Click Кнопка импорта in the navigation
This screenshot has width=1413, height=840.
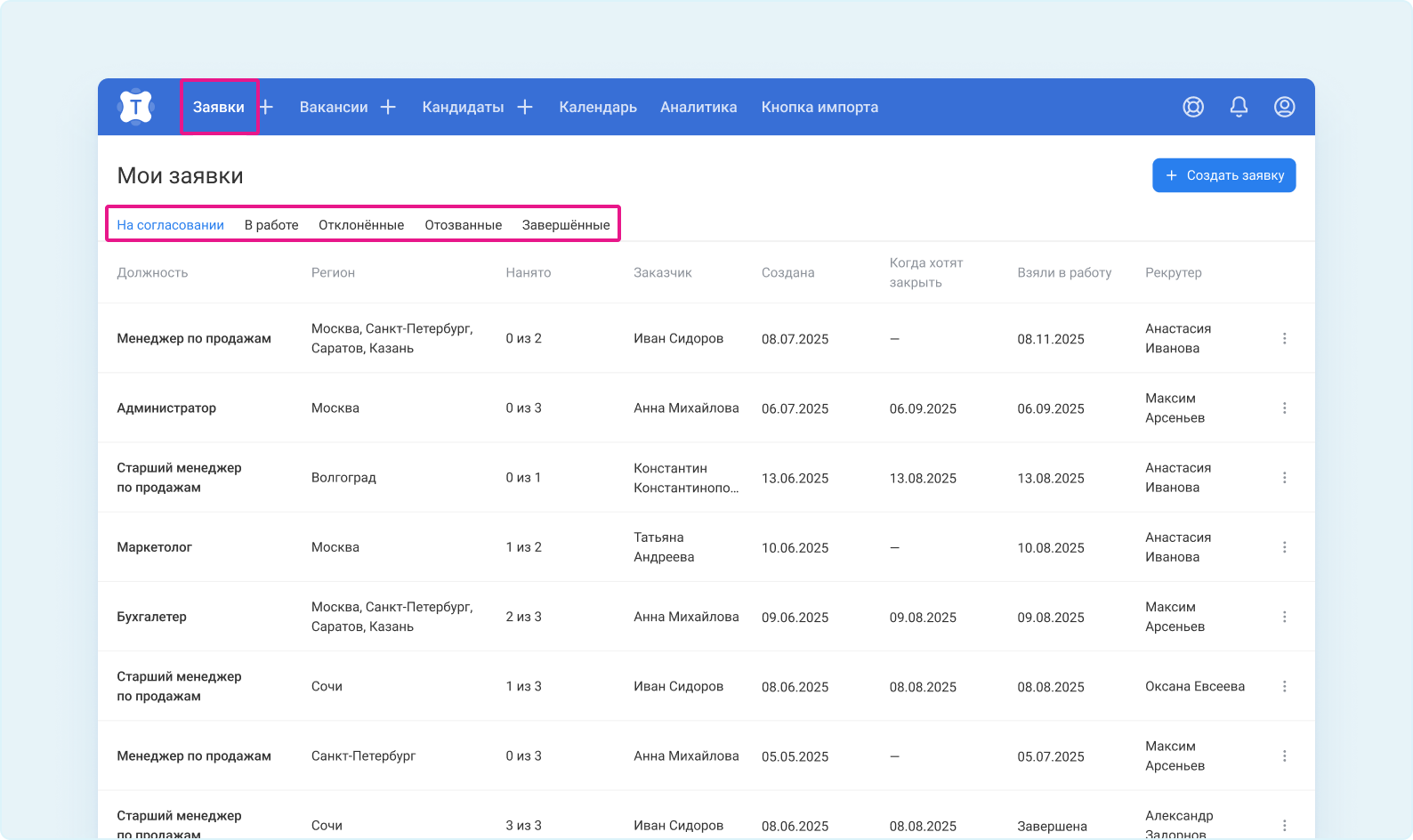click(x=820, y=107)
